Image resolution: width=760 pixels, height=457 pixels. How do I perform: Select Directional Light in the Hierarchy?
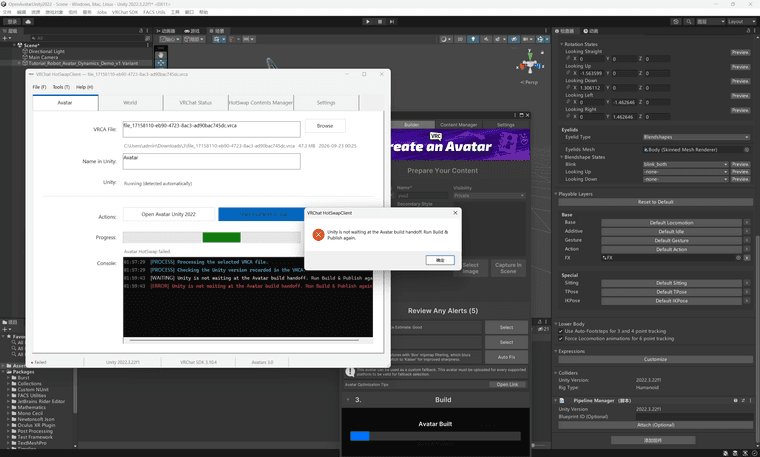coord(47,51)
